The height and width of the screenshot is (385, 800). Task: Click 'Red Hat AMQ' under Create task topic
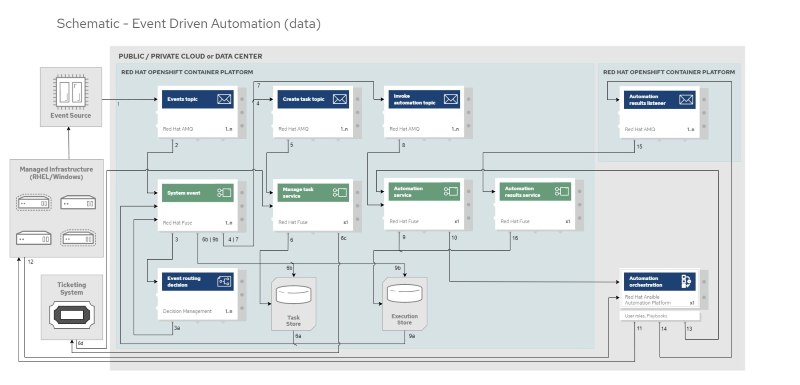click(x=294, y=129)
